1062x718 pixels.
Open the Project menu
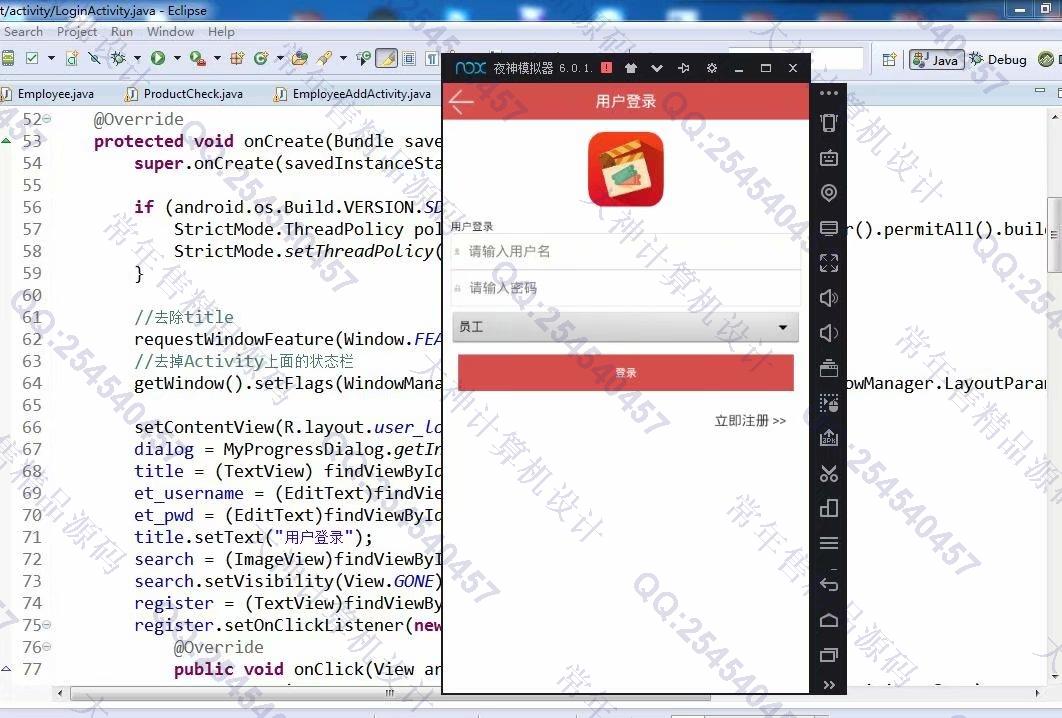pyautogui.click(x=77, y=32)
